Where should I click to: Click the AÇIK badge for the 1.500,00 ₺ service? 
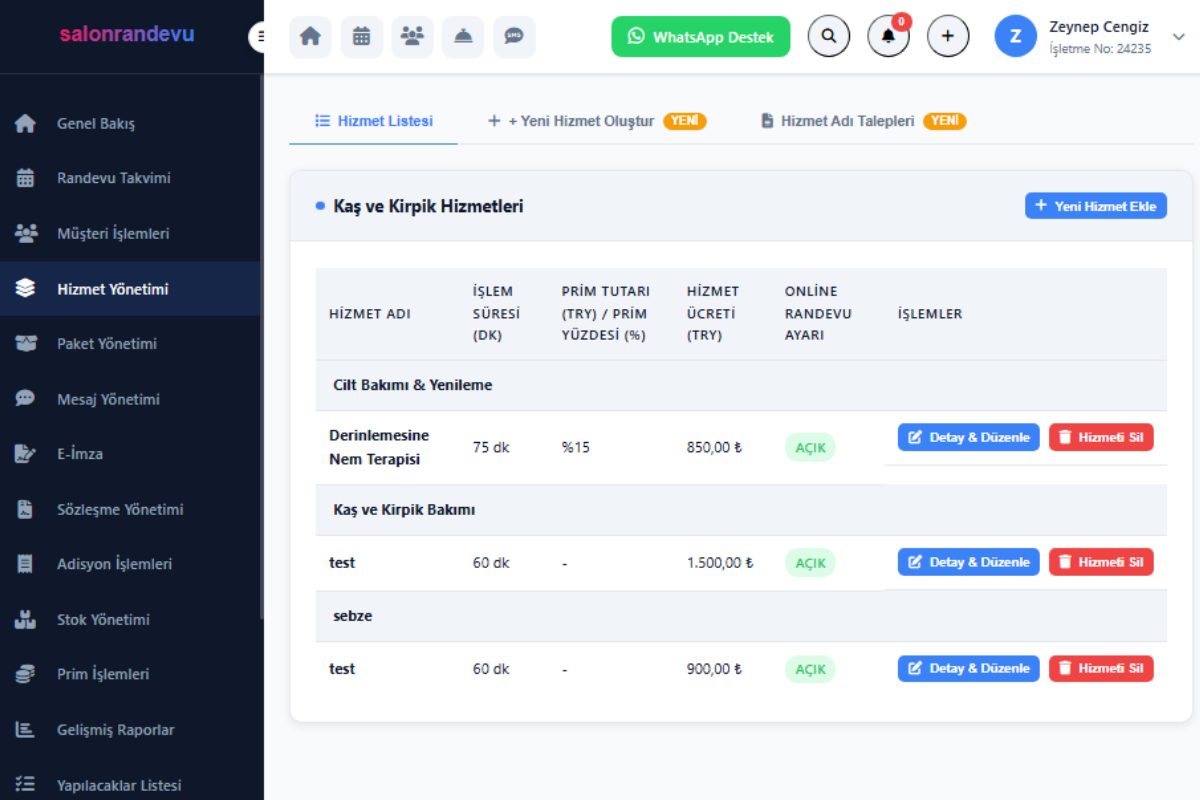pyautogui.click(x=809, y=563)
